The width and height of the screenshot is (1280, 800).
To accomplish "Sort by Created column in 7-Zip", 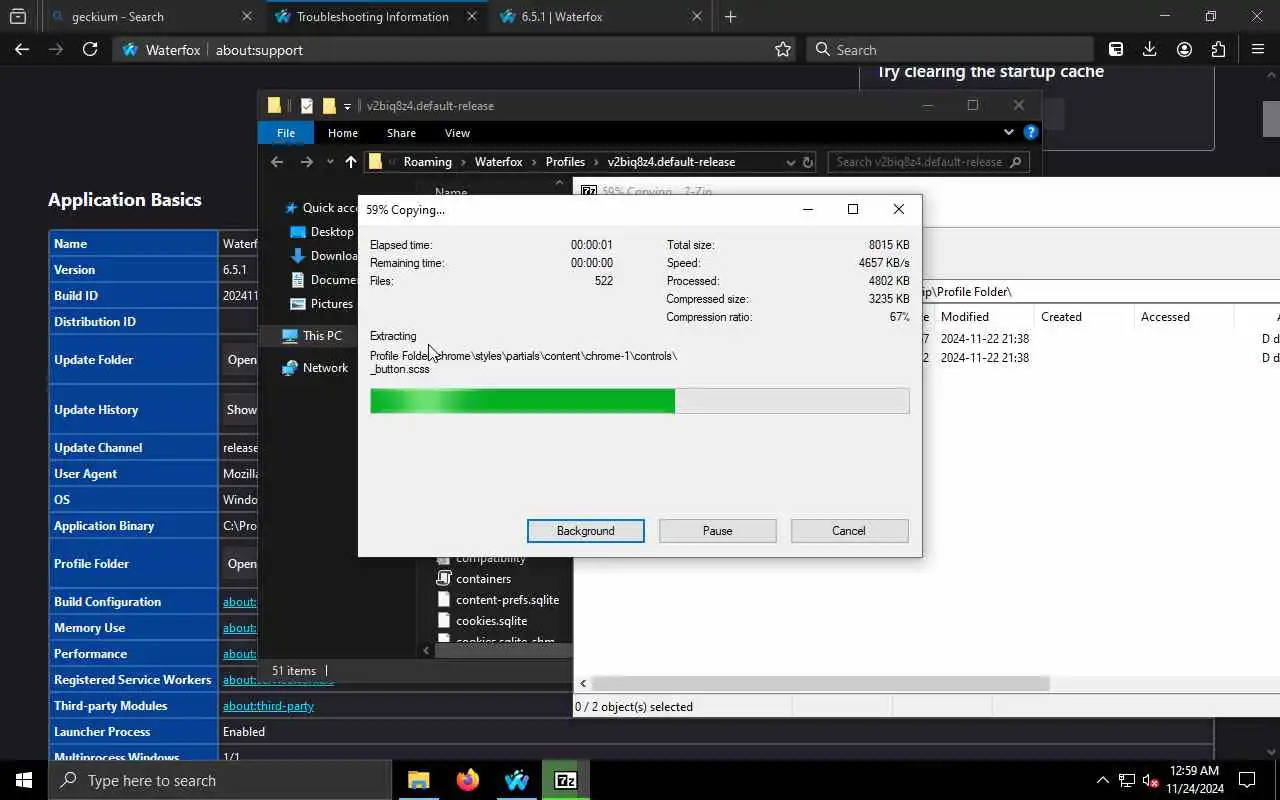I will (x=1083, y=317).
